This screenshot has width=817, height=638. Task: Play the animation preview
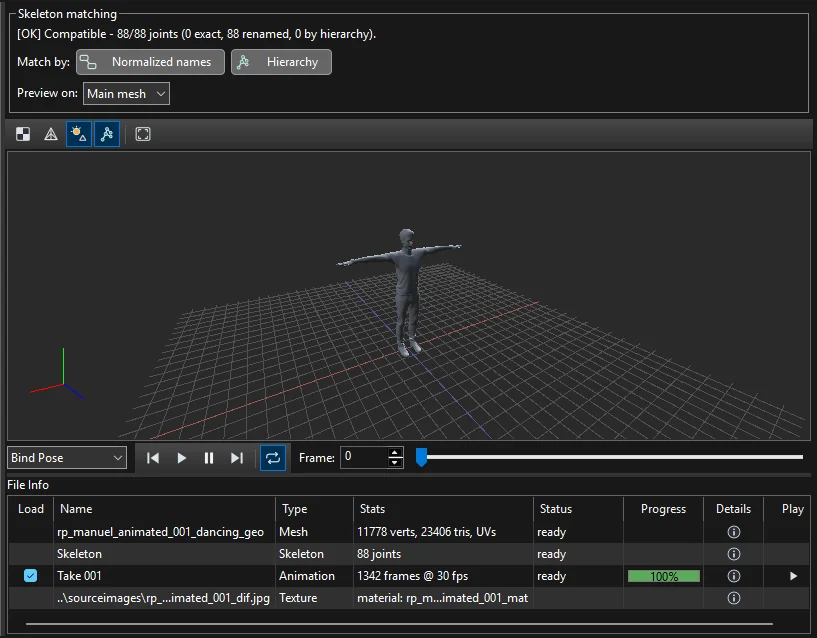(181, 458)
